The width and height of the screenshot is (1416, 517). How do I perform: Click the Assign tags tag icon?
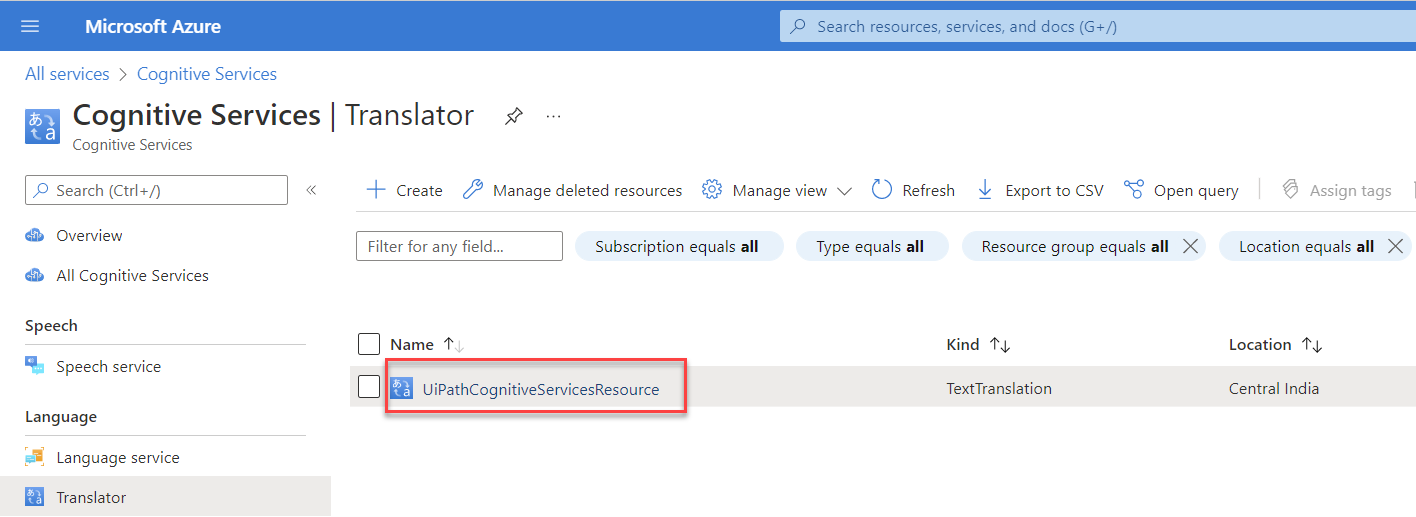1290,189
